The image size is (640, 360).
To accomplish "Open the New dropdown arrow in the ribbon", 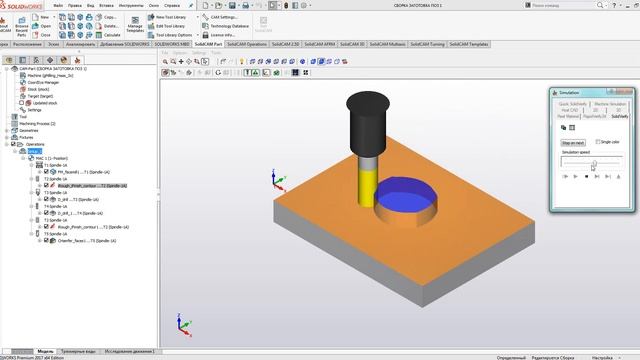I will (53, 17).
